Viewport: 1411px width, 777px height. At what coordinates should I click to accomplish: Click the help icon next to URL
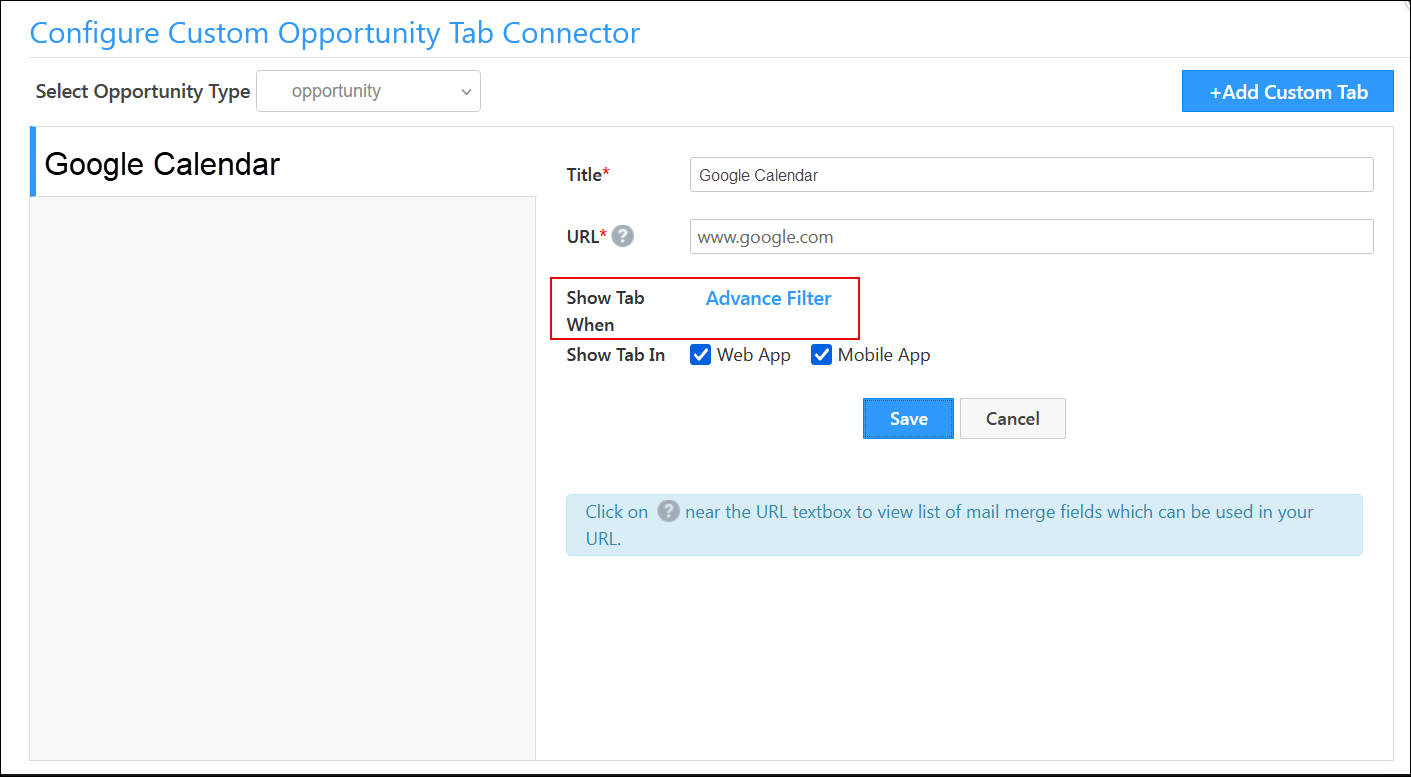(622, 235)
